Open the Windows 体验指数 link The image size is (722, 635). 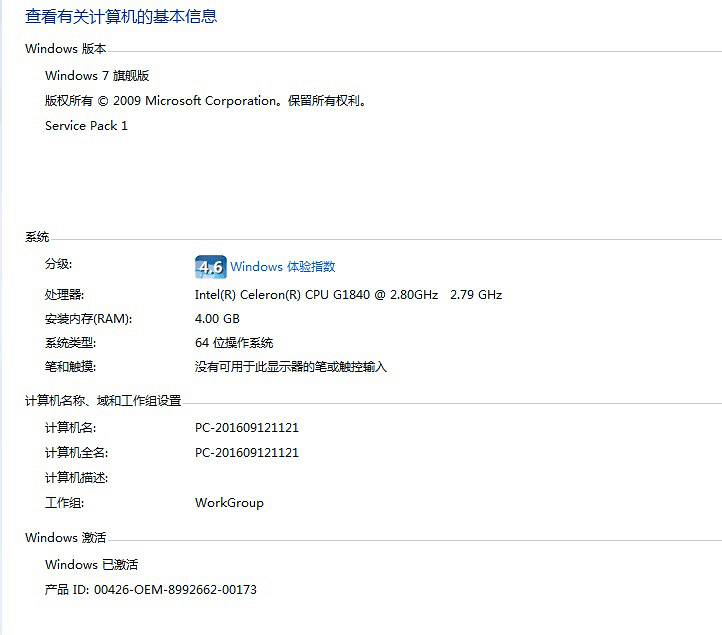click(x=283, y=267)
